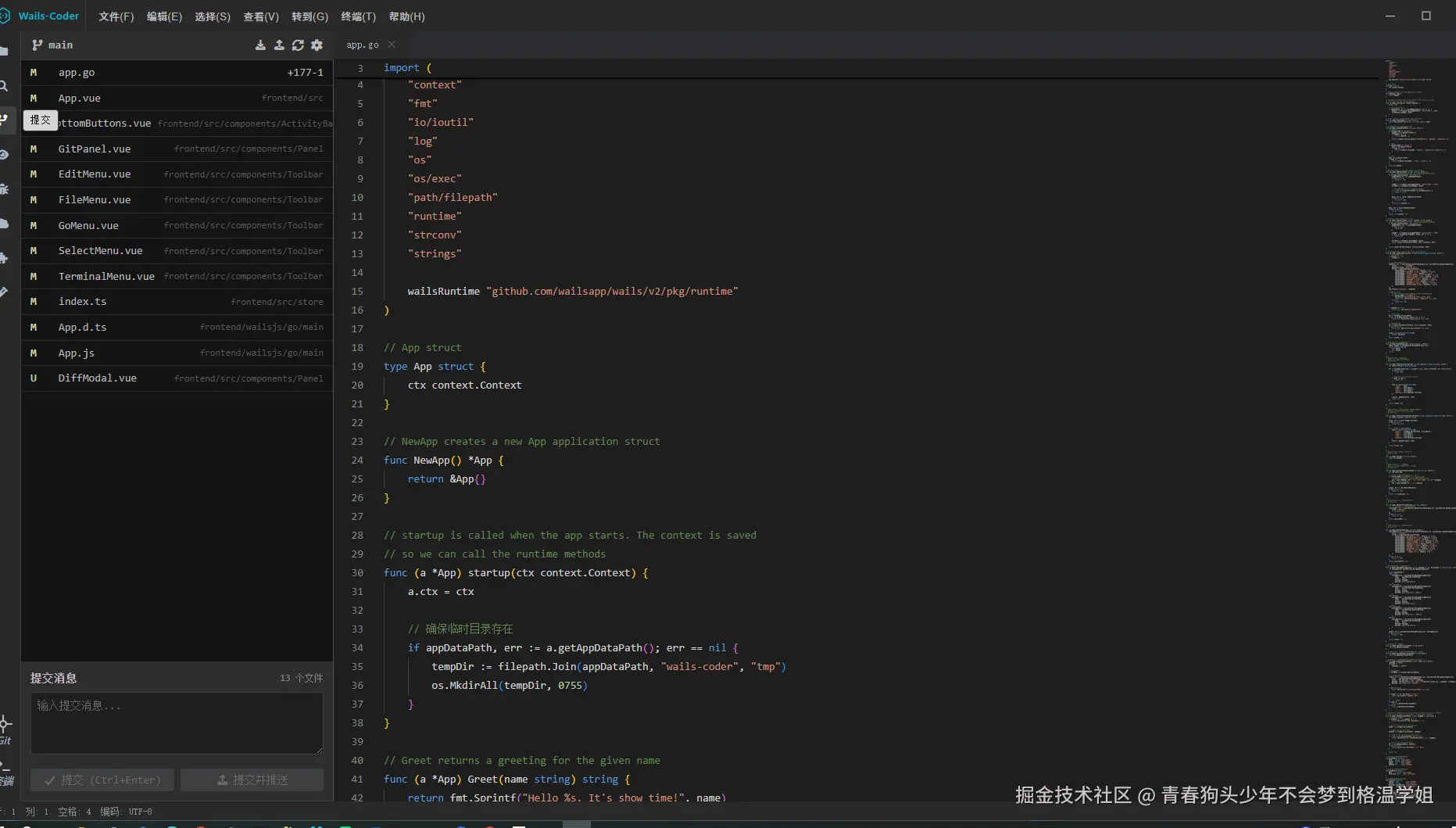
Task: Open the debug bug icon in sidebar
Action: coord(5,188)
